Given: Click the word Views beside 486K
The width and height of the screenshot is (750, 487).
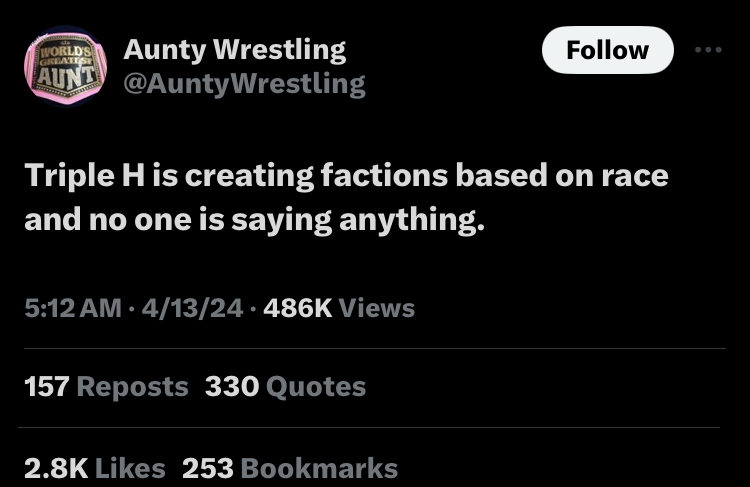Looking at the screenshot, I should click(x=376, y=307).
